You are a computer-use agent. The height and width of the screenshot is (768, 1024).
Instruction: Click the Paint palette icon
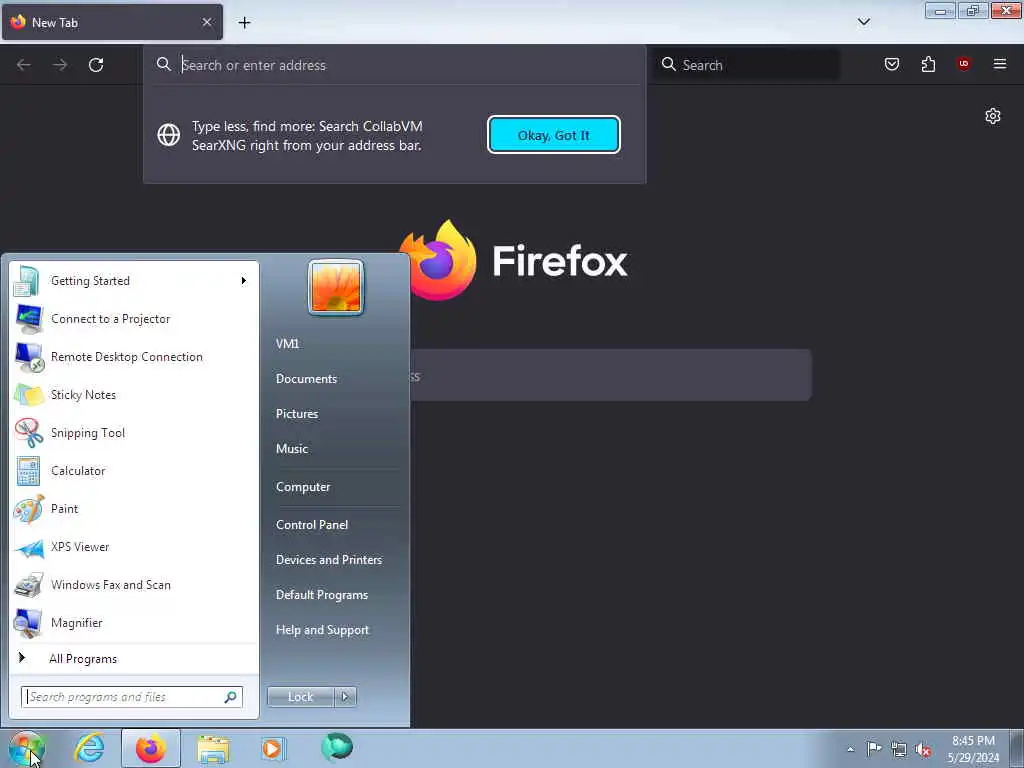click(x=29, y=509)
